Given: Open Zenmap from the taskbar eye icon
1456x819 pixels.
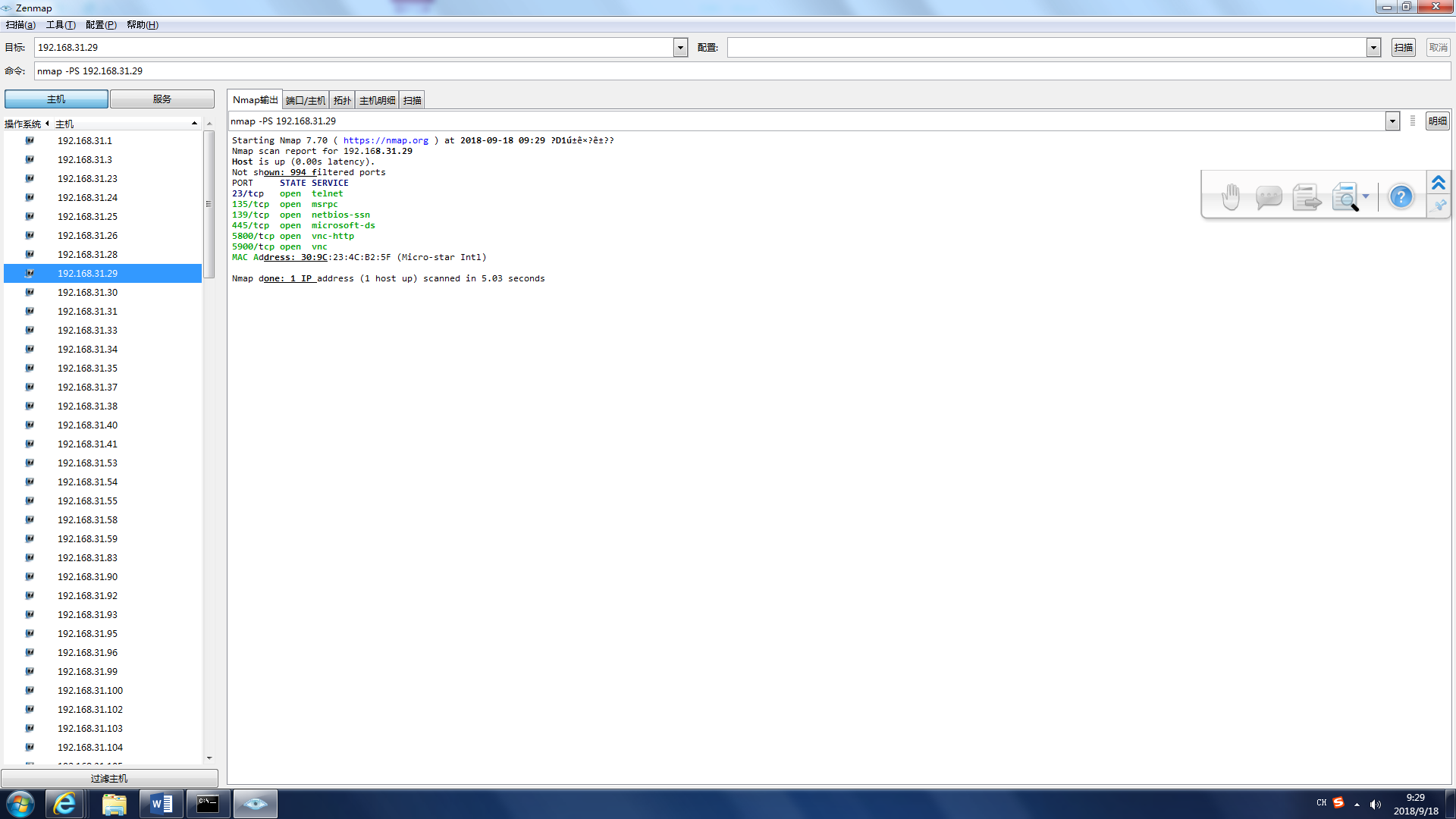Looking at the screenshot, I should pyautogui.click(x=255, y=804).
